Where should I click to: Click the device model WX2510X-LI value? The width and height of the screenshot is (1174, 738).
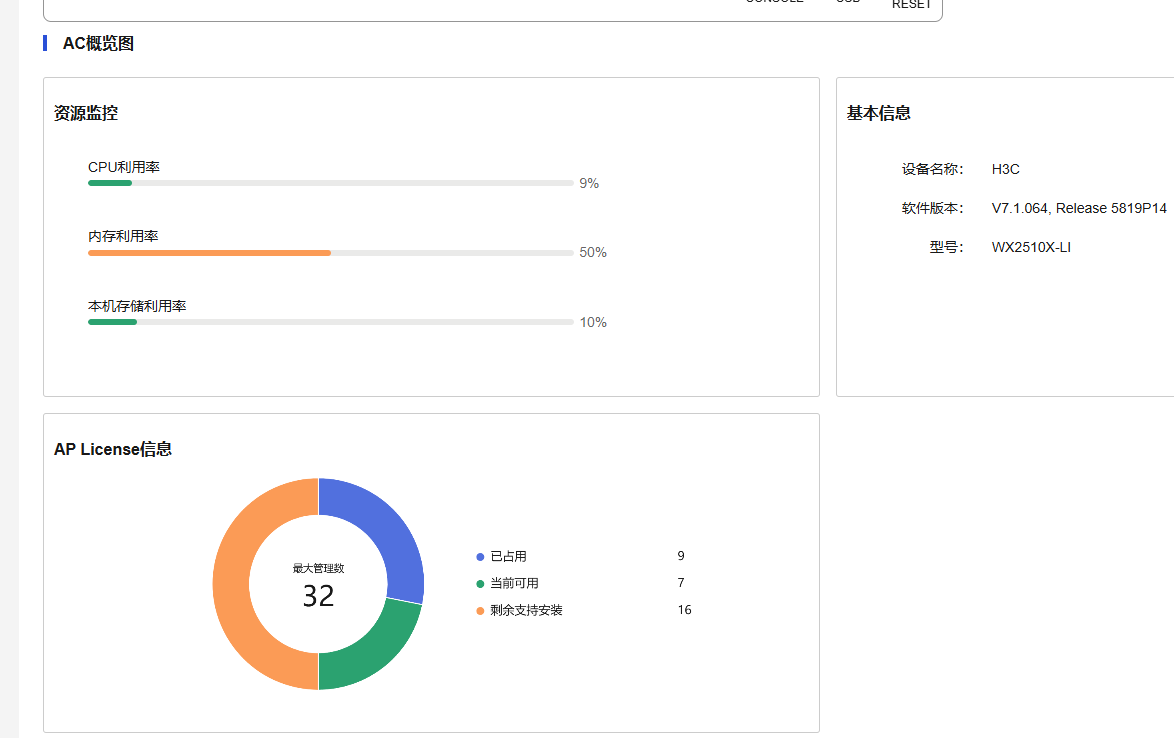tap(1031, 247)
